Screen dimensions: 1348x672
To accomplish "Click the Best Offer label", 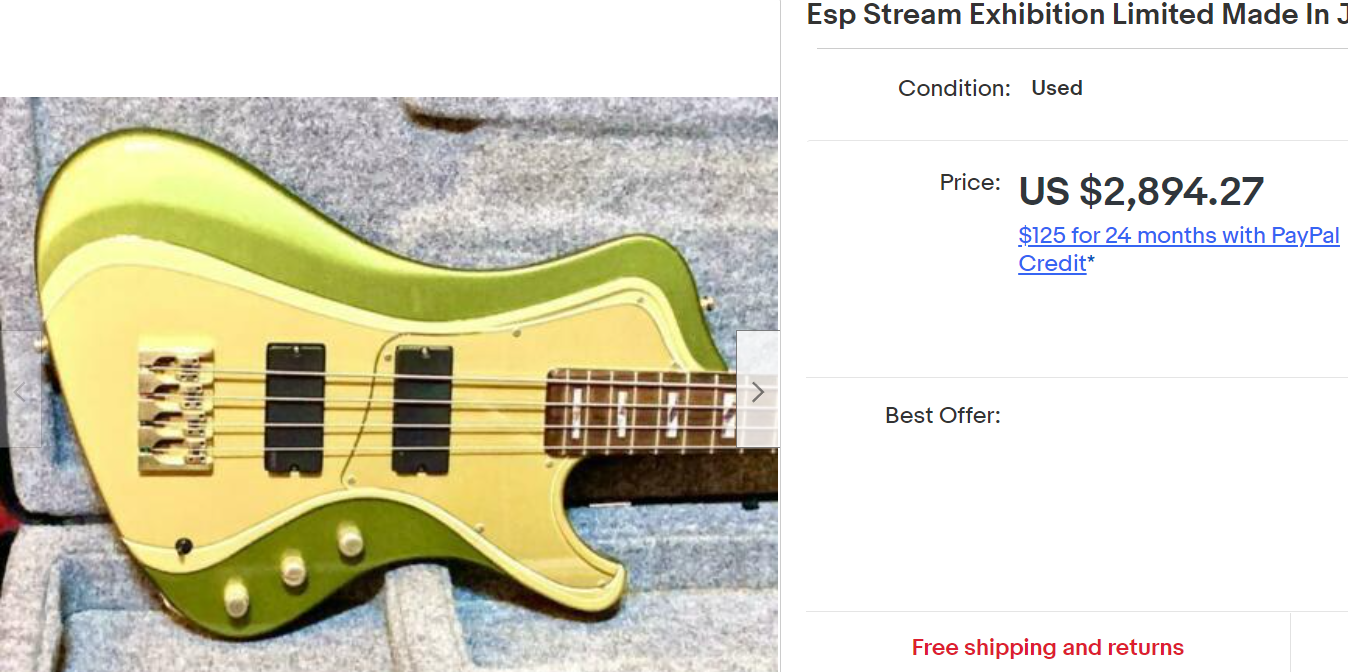I will pyautogui.click(x=943, y=415).
